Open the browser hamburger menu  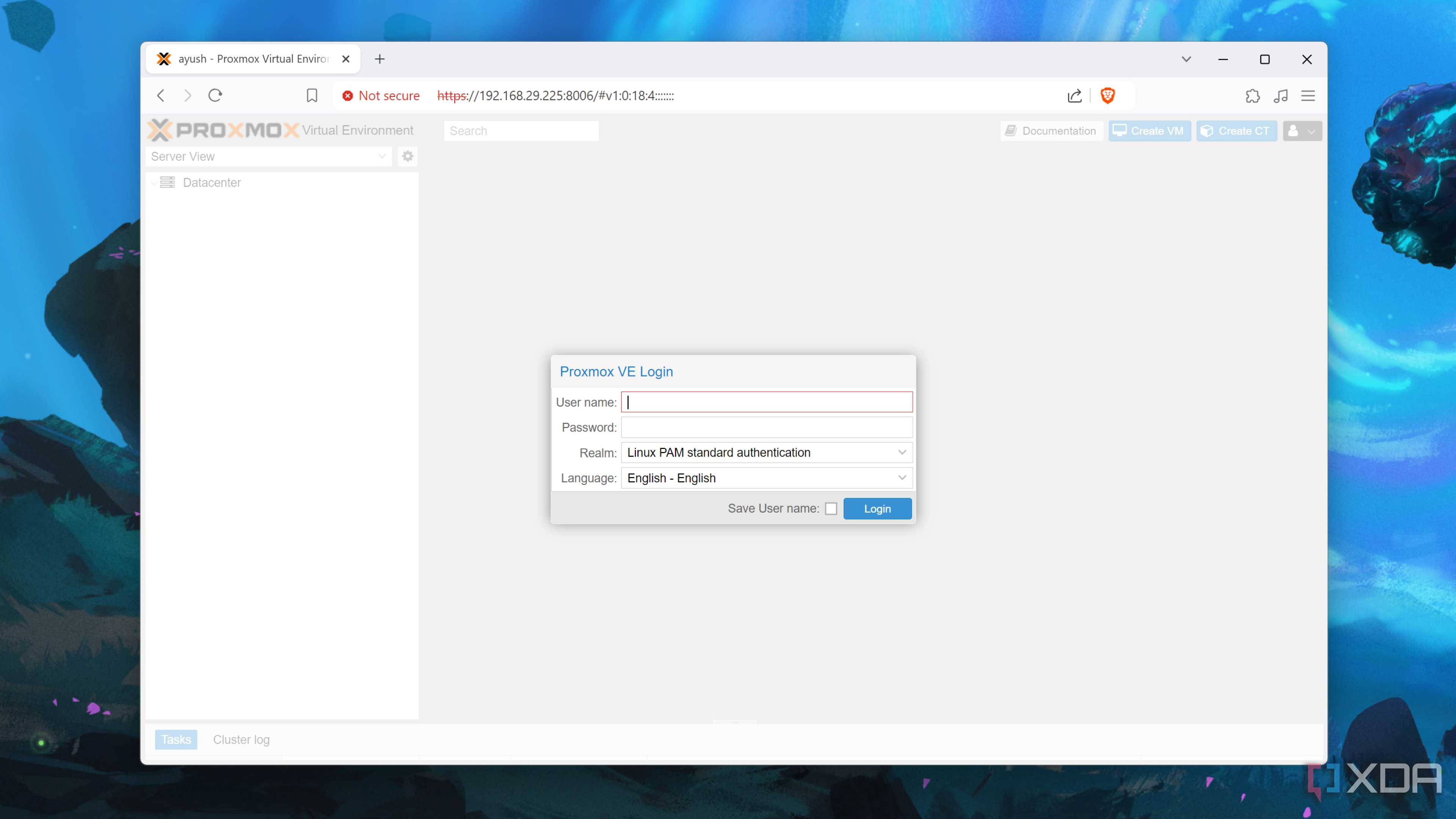click(x=1308, y=96)
